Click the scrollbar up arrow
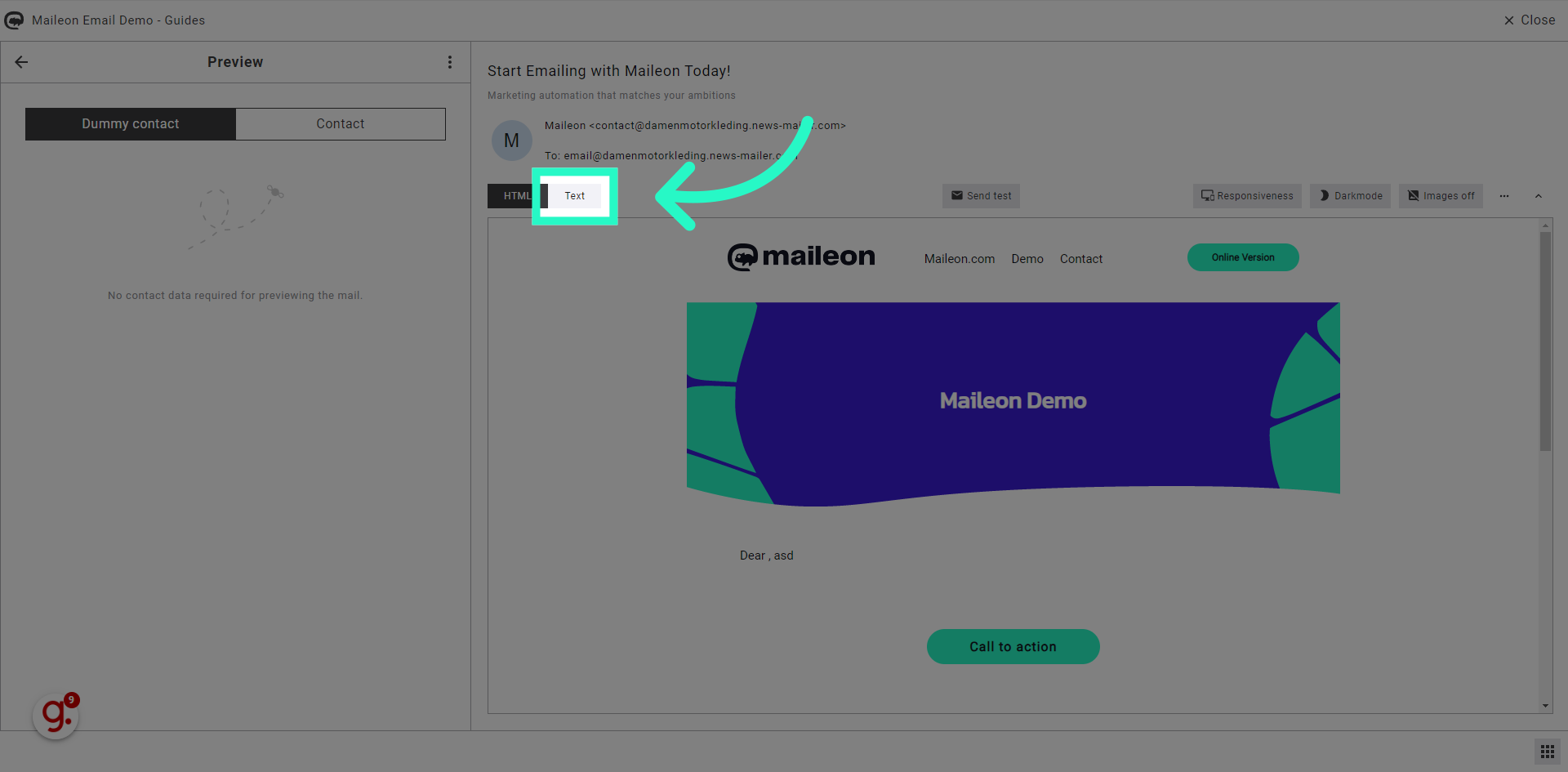Image resolution: width=1568 pixels, height=772 pixels. (1545, 225)
